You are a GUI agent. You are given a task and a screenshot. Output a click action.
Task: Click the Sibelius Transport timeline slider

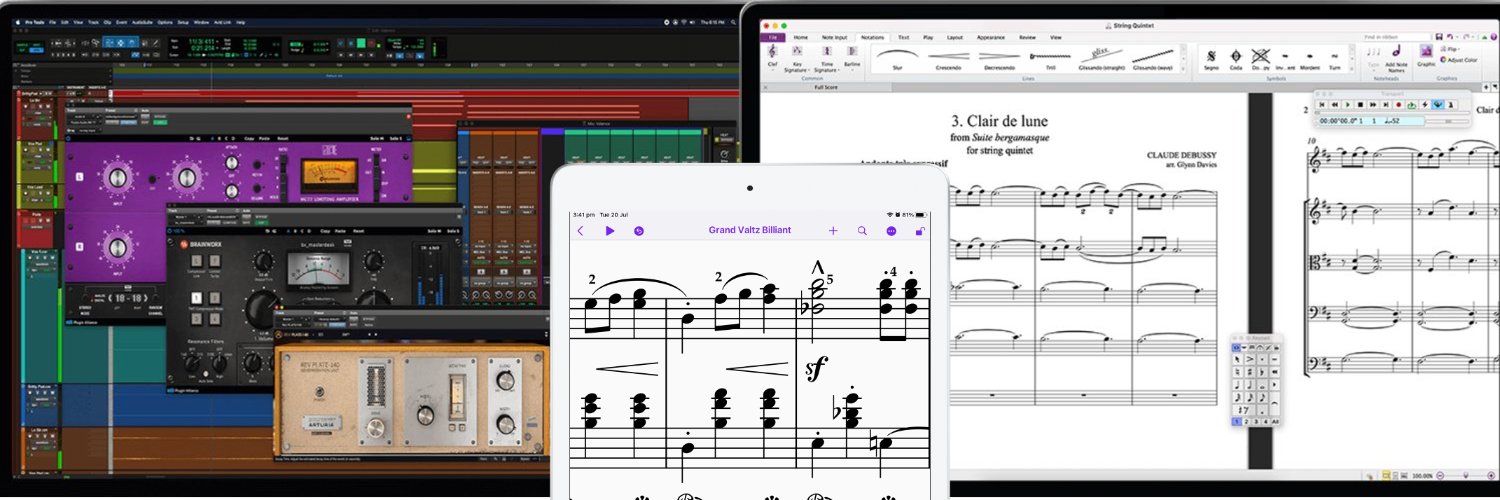[1392, 113]
